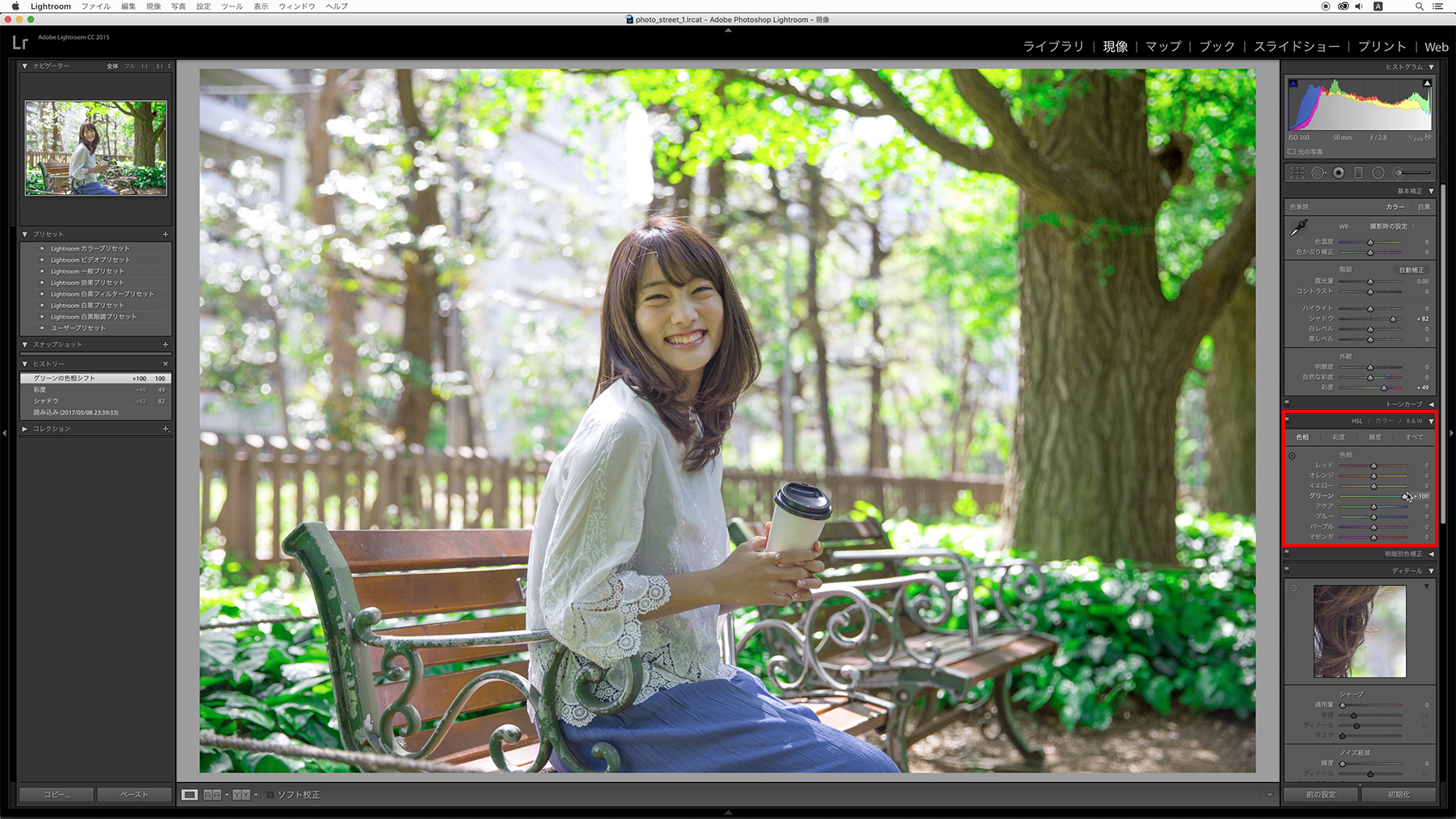Toggle the Tone Curve panel on/off switch
Screen dimensions: 1456x819
[x=1287, y=402]
